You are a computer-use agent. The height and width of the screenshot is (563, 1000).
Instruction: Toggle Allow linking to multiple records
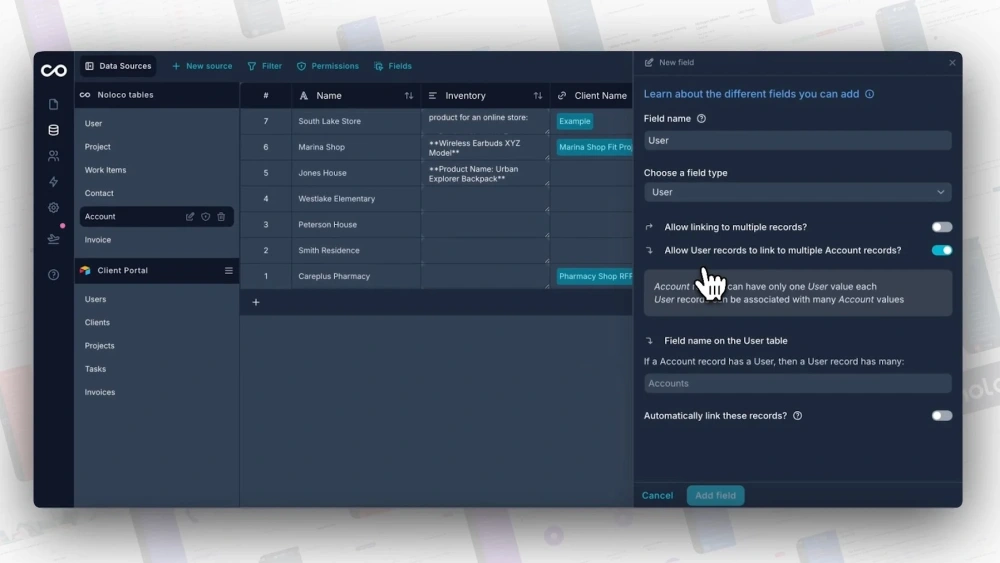pyautogui.click(x=941, y=227)
